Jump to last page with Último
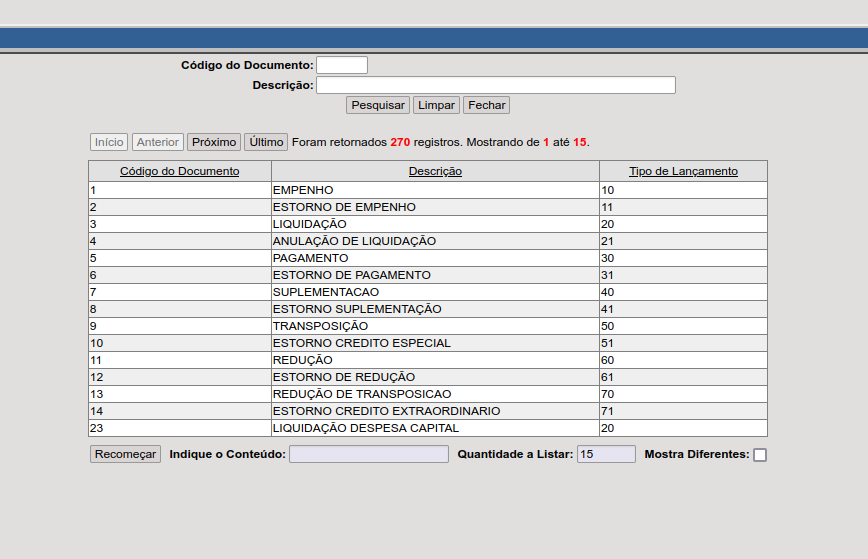The height and width of the screenshot is (559, 868). click(x=266, y=142)
